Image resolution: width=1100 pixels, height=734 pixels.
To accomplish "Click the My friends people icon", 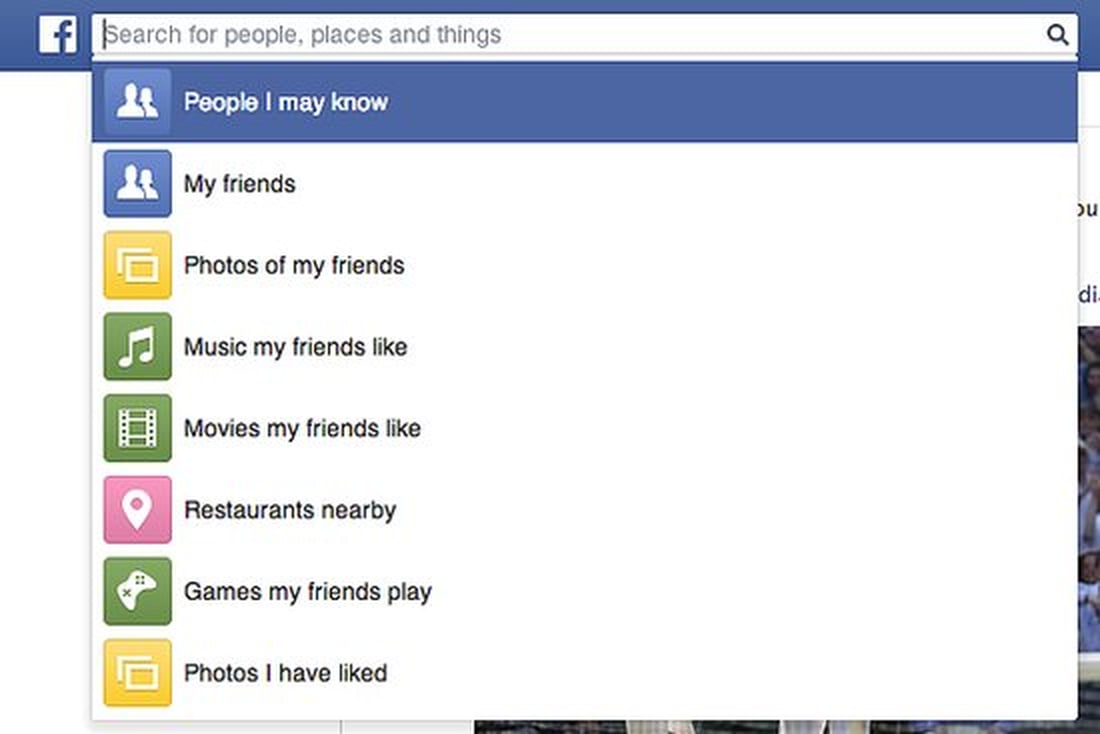I will point(137,184).
